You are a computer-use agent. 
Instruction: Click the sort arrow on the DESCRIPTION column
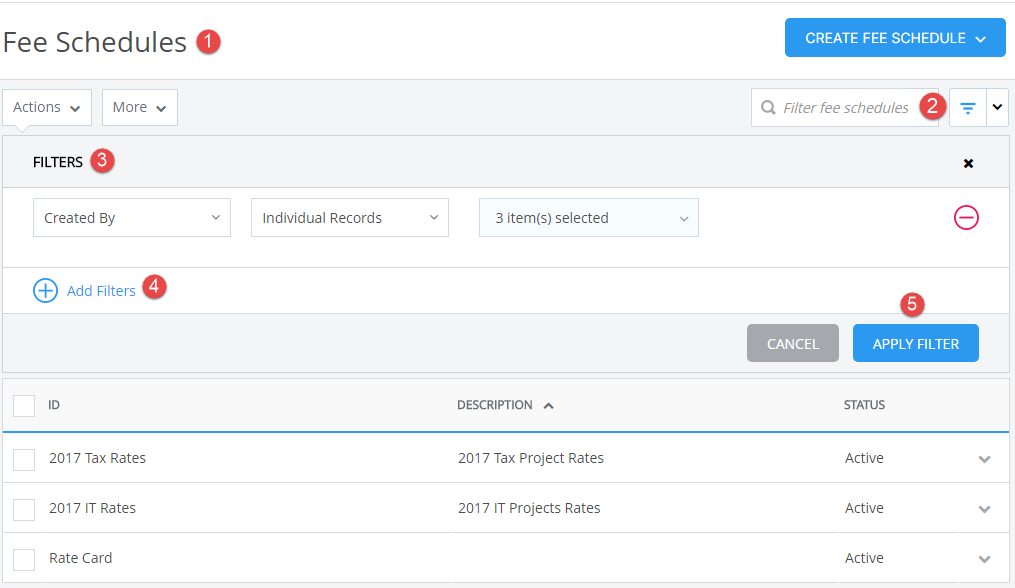point(548,405)
